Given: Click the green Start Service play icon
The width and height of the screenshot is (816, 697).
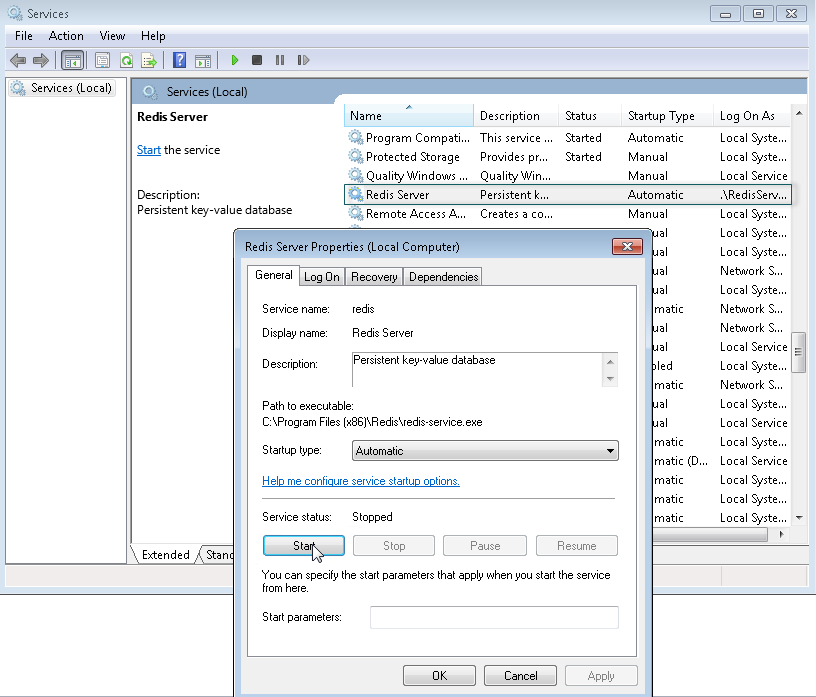Looking at the screenshot, I should pyautogui.click(x=235, y=60).
